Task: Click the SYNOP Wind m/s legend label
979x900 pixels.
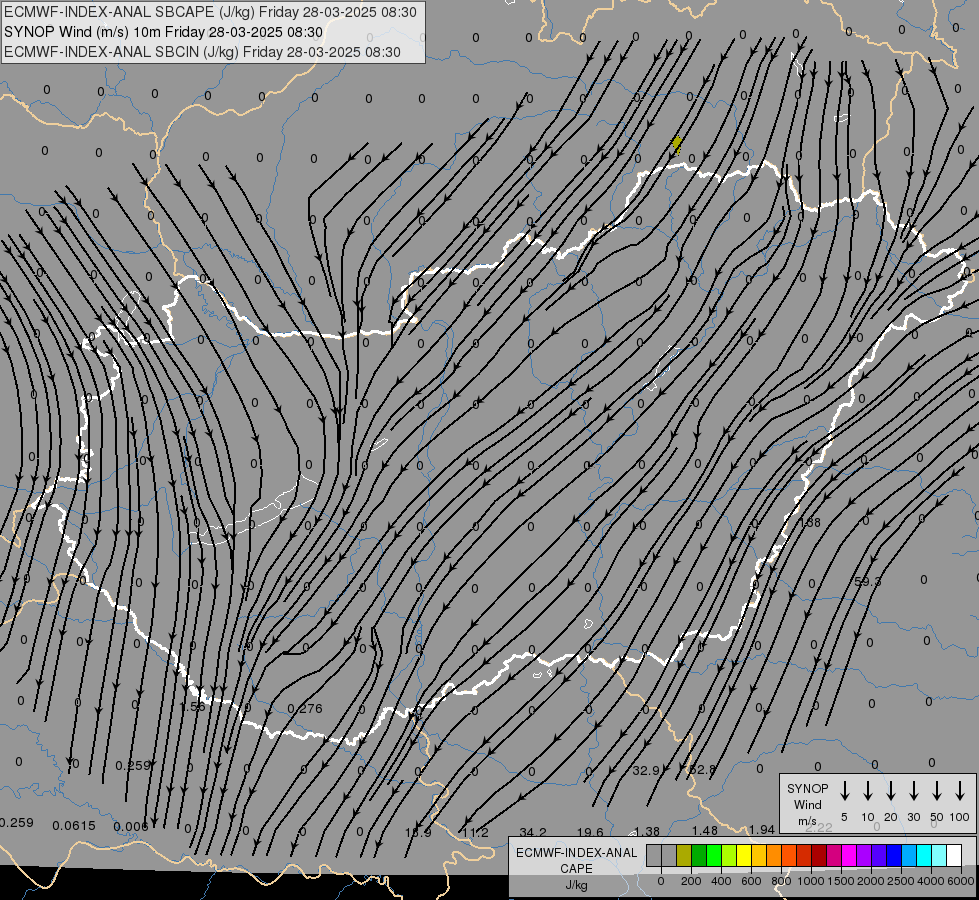Action: [x=807, y=804]
